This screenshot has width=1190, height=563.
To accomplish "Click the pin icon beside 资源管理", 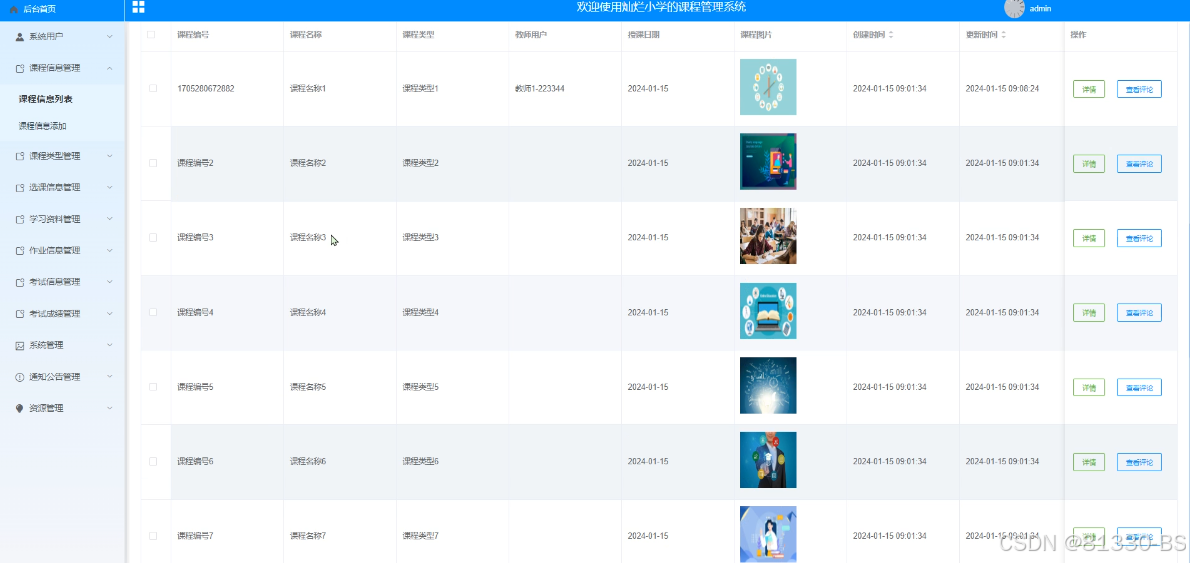I will [x=20, y=408].
